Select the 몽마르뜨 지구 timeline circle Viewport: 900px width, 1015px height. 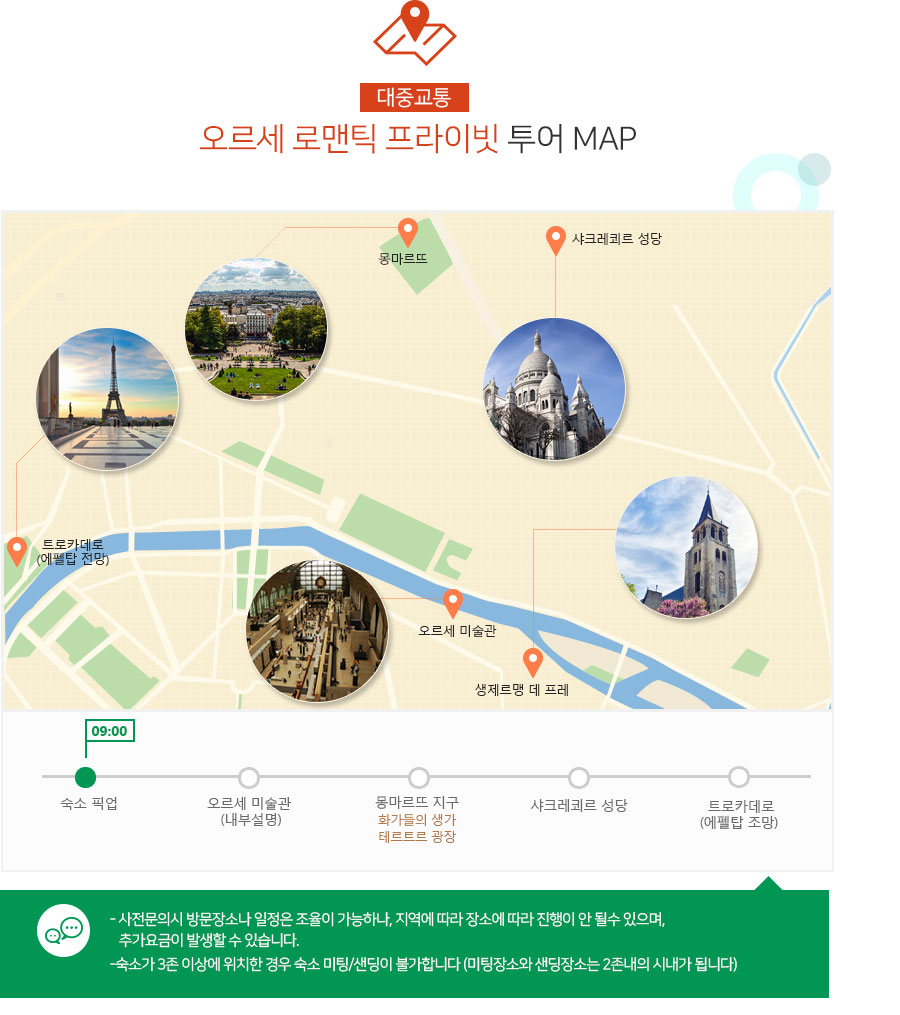click(x=419, y=777)
